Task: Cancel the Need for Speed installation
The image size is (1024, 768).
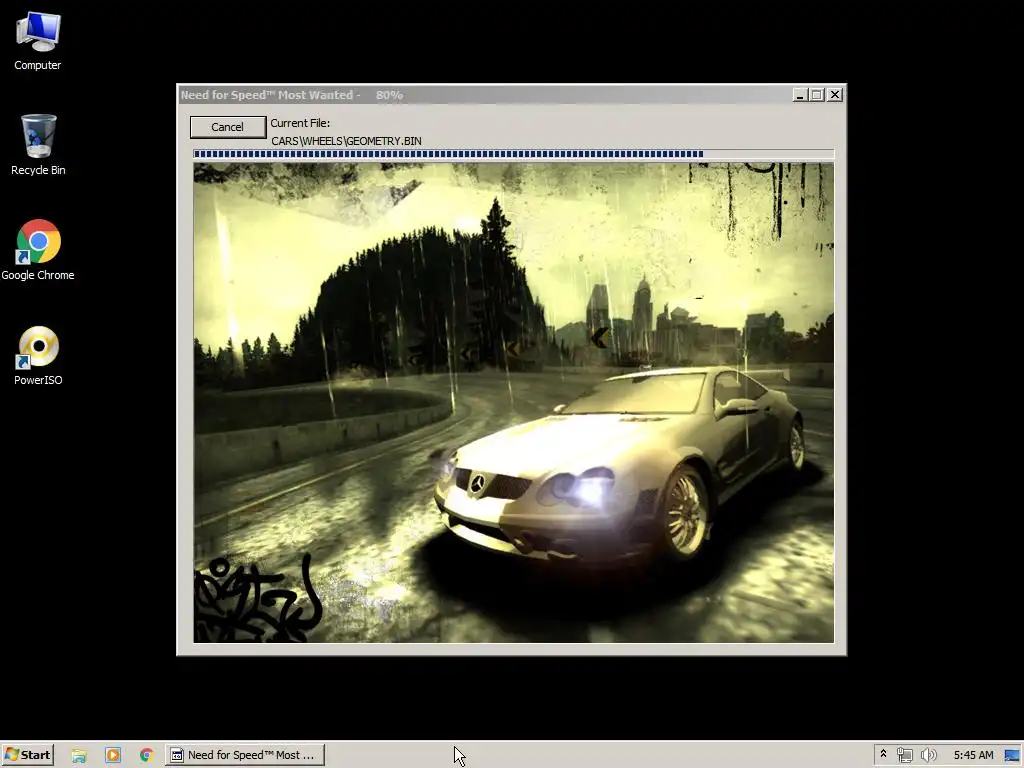Action: (227, 127)
